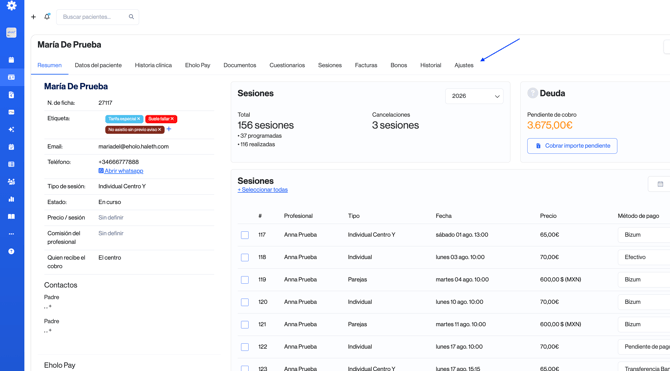Open the statistics bar chart sidebar icon
Screen dimensions: 670x371
pyautogui.click(x=12, y=199)
